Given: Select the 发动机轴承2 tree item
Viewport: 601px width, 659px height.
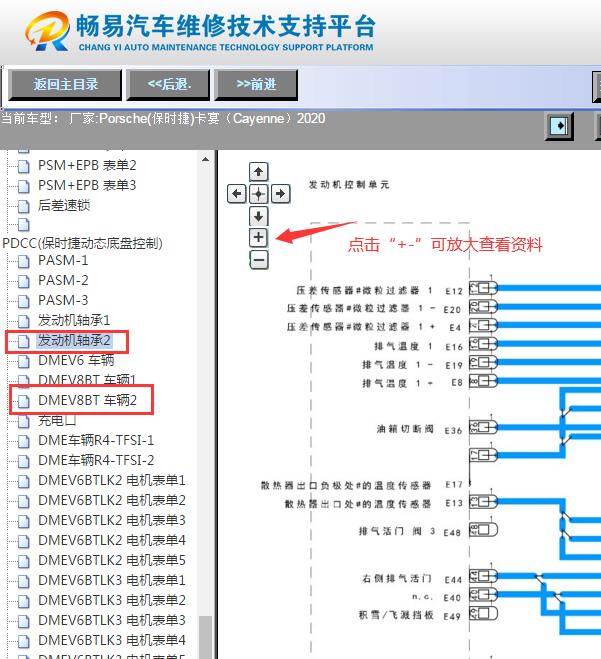Looking at the screenshot, I should click(x=74, y=340).
